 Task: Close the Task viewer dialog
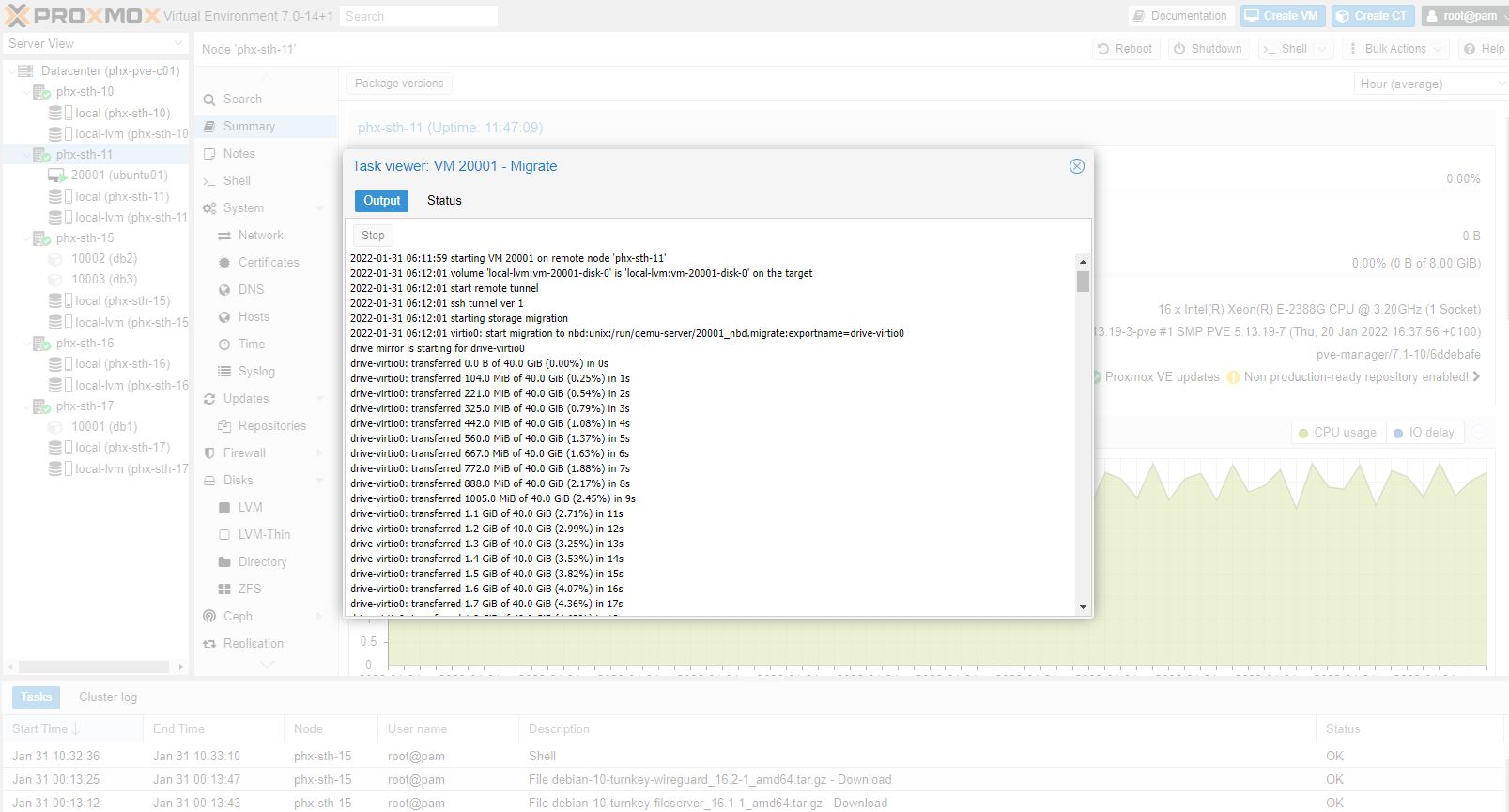(1077, 166)
